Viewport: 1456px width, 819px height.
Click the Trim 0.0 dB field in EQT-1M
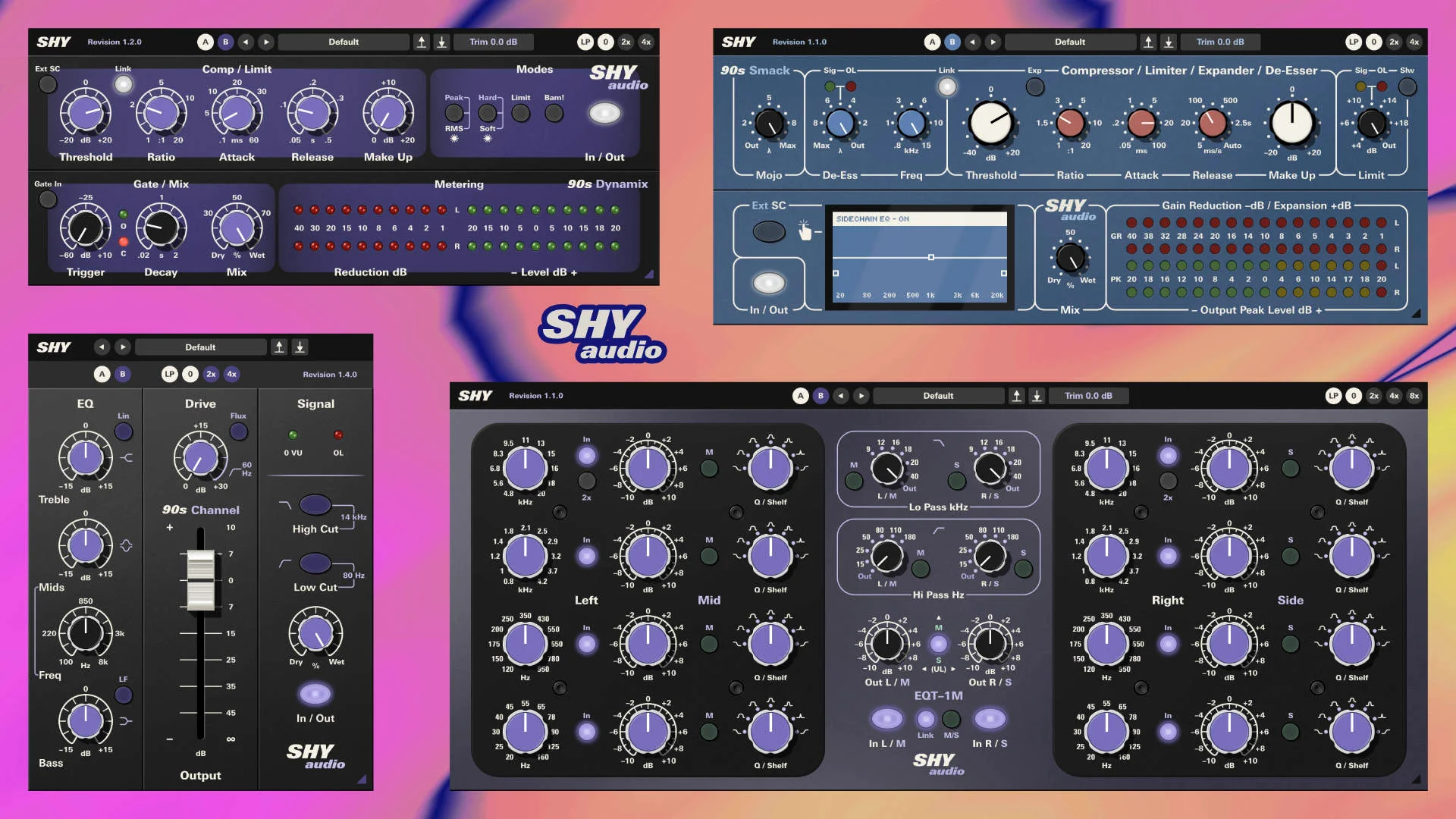click(1088, 395)
